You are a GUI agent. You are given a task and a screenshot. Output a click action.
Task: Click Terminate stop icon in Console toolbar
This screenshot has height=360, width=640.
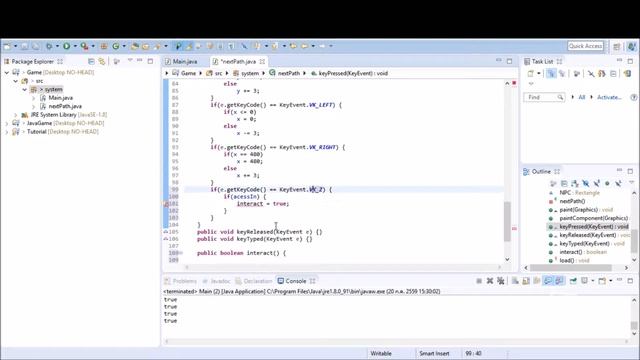coord(479,281)
